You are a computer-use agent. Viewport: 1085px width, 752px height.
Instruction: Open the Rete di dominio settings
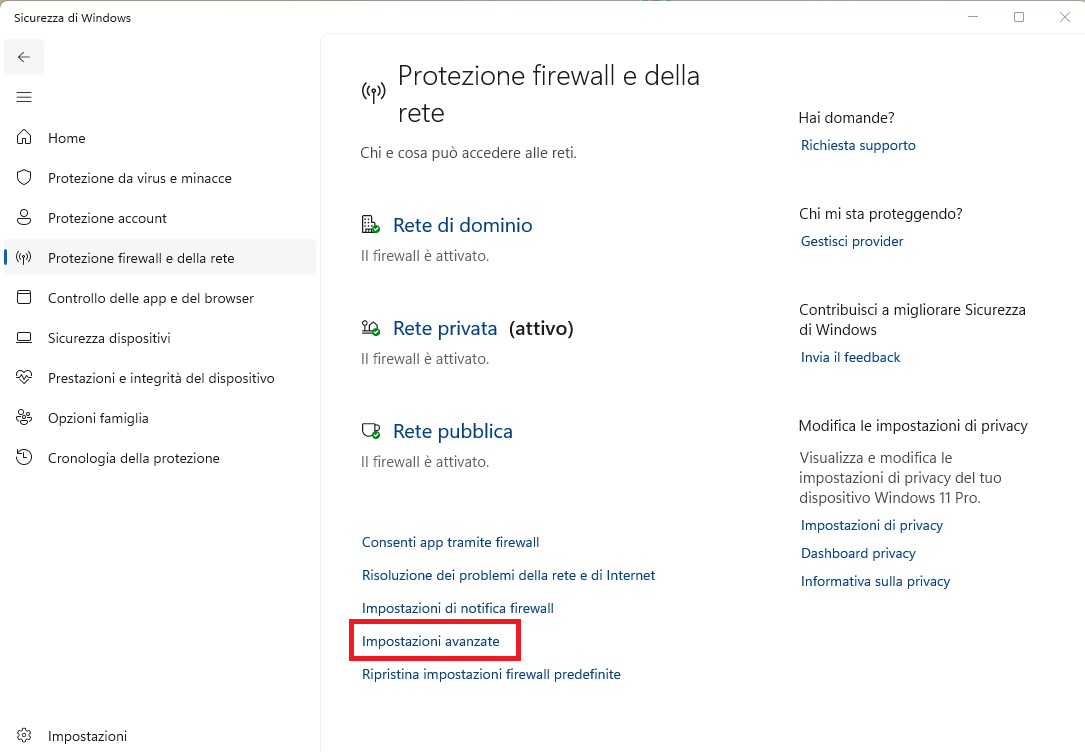pyautogui.click(x=462, y=225)
